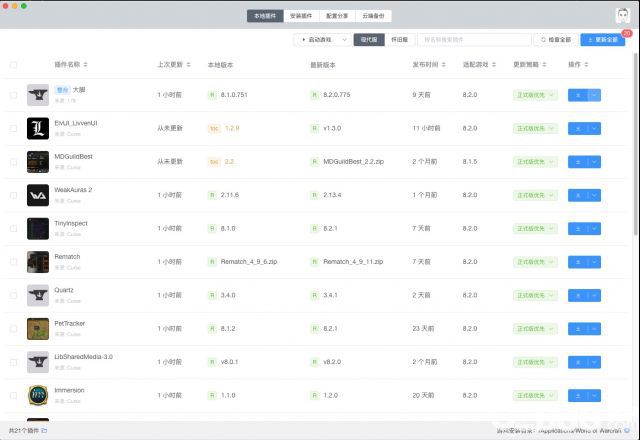Open the 云端备份 tab

pyautogui.click(x=374, y=16)
